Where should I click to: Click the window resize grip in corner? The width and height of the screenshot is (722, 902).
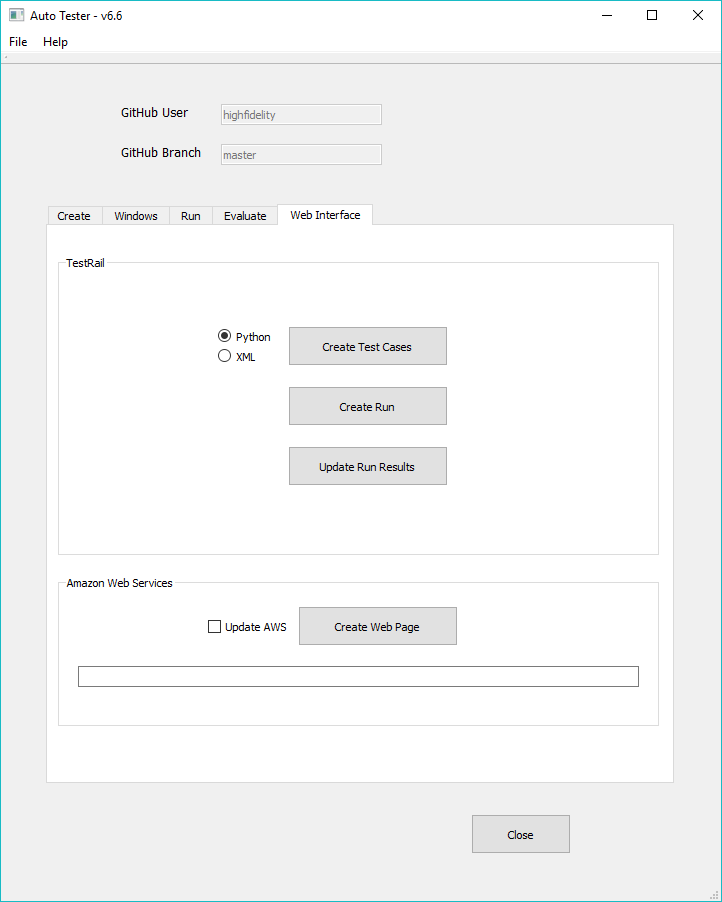click(715, 895)
